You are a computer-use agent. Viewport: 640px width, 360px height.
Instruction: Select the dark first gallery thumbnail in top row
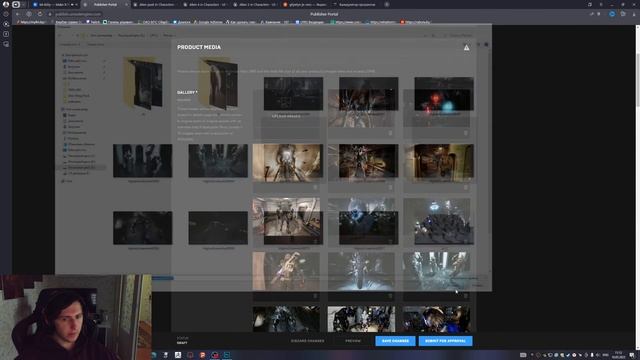293,94
